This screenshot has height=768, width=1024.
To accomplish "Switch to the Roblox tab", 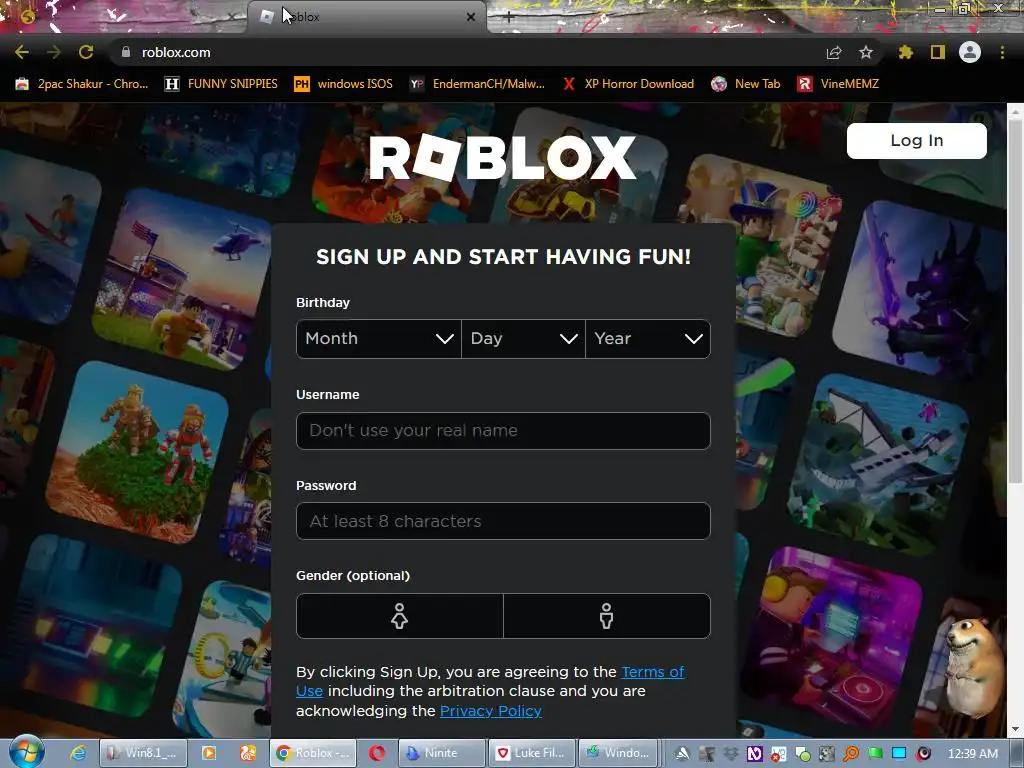I will coord(366,17).
